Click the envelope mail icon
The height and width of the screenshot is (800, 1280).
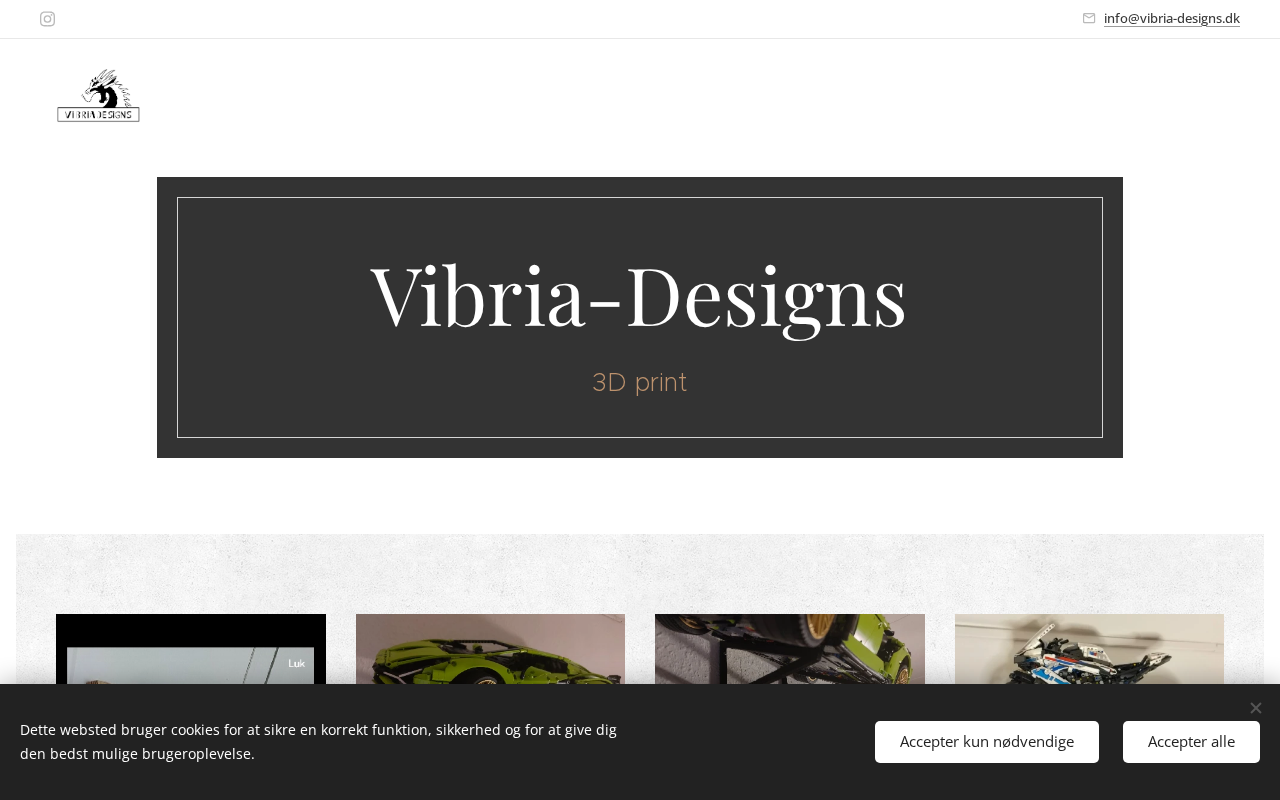coord(1089,18)
